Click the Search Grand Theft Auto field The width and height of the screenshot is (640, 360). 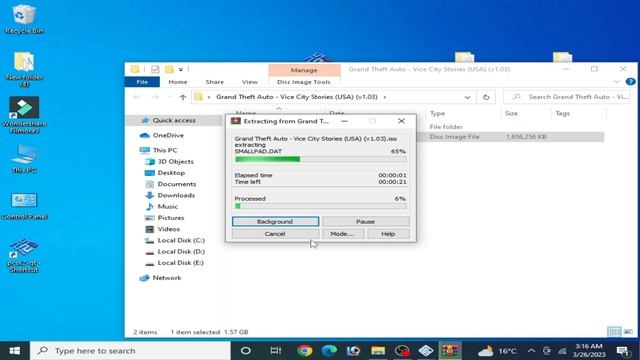(x=567, y=97)
